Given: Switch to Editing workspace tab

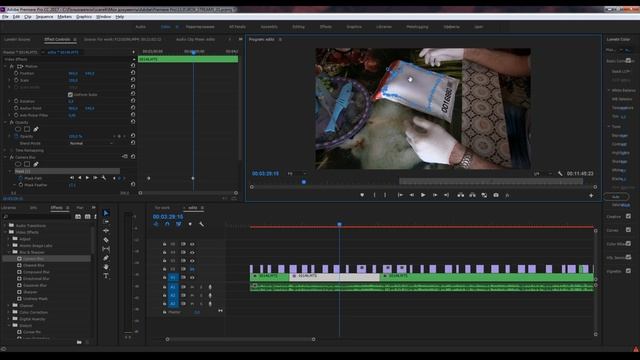Looking at the screenshot, I should pos(298,27).
